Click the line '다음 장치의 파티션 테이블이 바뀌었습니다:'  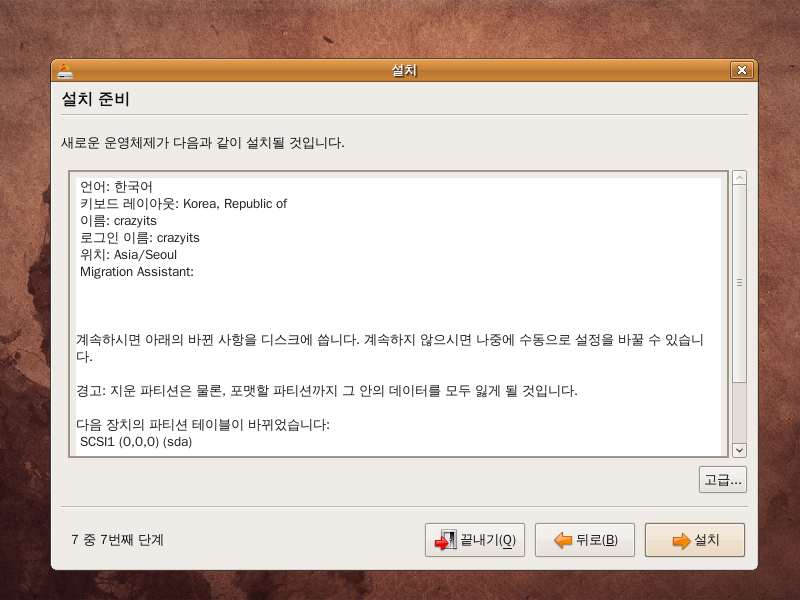tap(203, 424)
